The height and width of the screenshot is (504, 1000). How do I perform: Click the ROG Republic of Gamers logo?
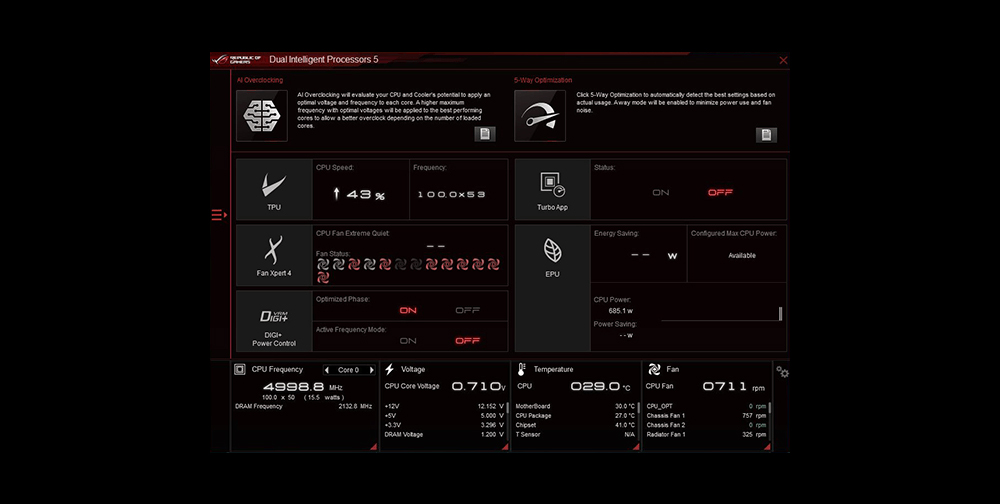point(237,59)
